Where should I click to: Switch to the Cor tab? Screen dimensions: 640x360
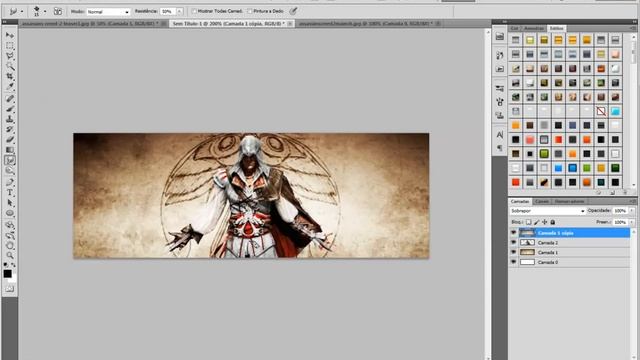tap(514, 28)
